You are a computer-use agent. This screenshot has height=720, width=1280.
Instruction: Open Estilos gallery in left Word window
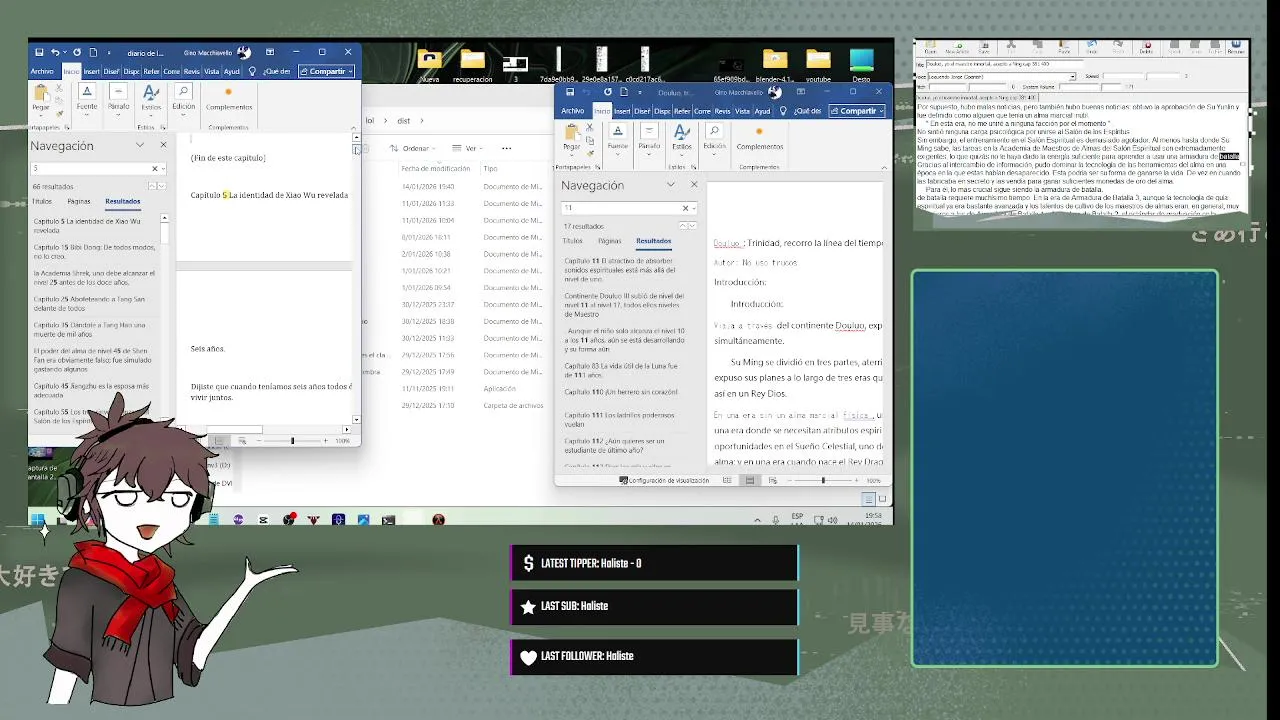[x=151, y=98]
